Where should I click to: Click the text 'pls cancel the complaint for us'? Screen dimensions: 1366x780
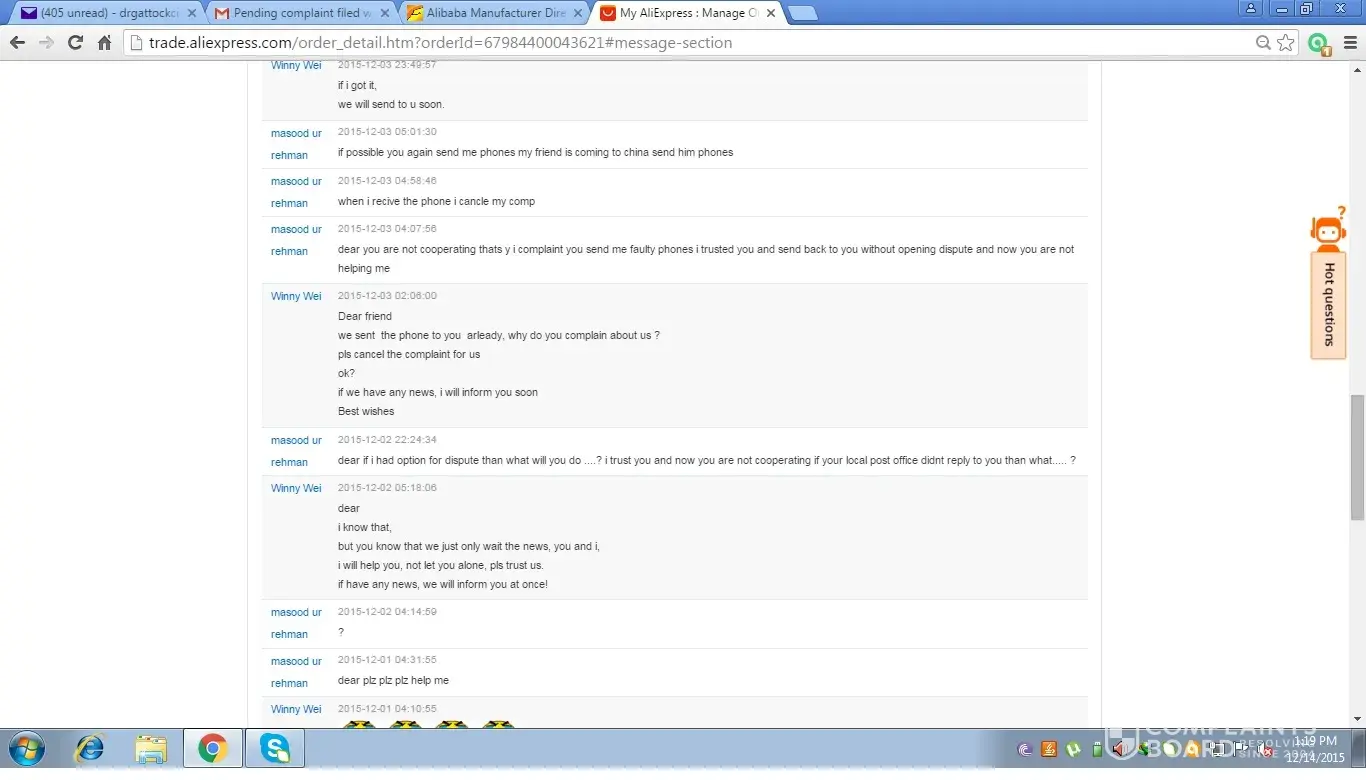409,354
